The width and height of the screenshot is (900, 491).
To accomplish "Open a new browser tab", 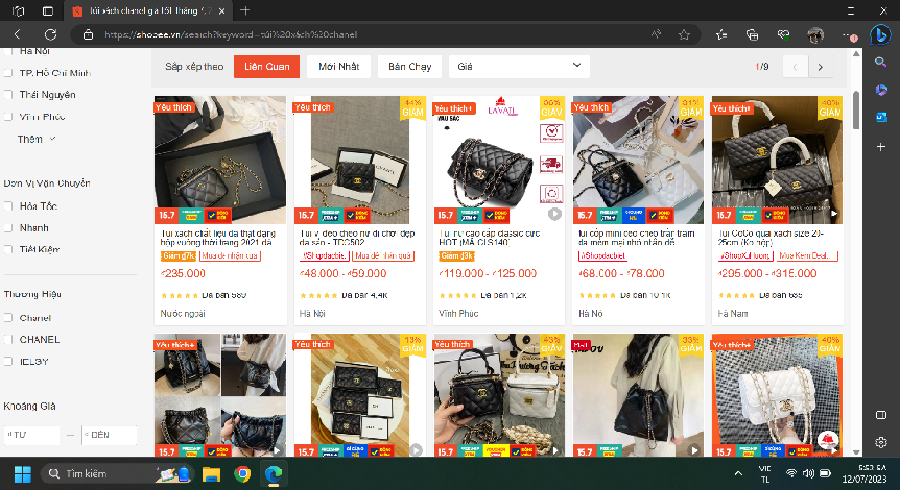I will click(246, 10).
